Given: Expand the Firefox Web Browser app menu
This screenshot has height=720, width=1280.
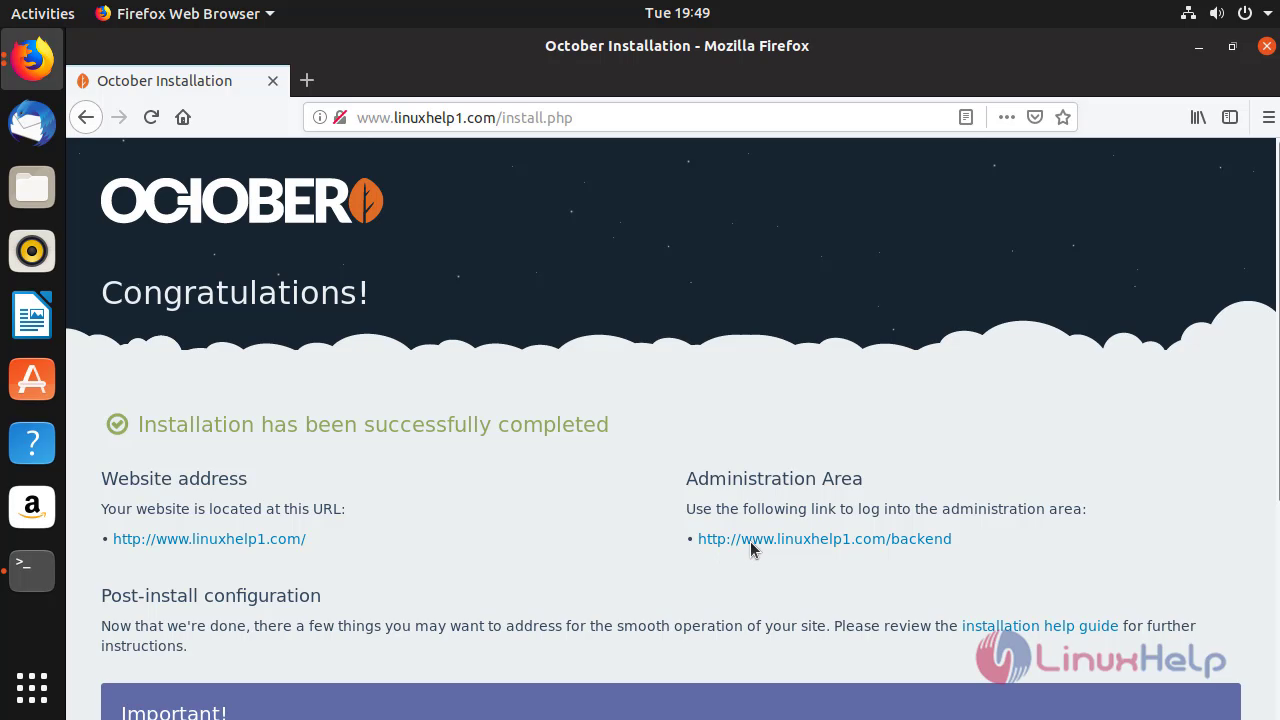Looking at the screenshot, I should click(184, 13).
